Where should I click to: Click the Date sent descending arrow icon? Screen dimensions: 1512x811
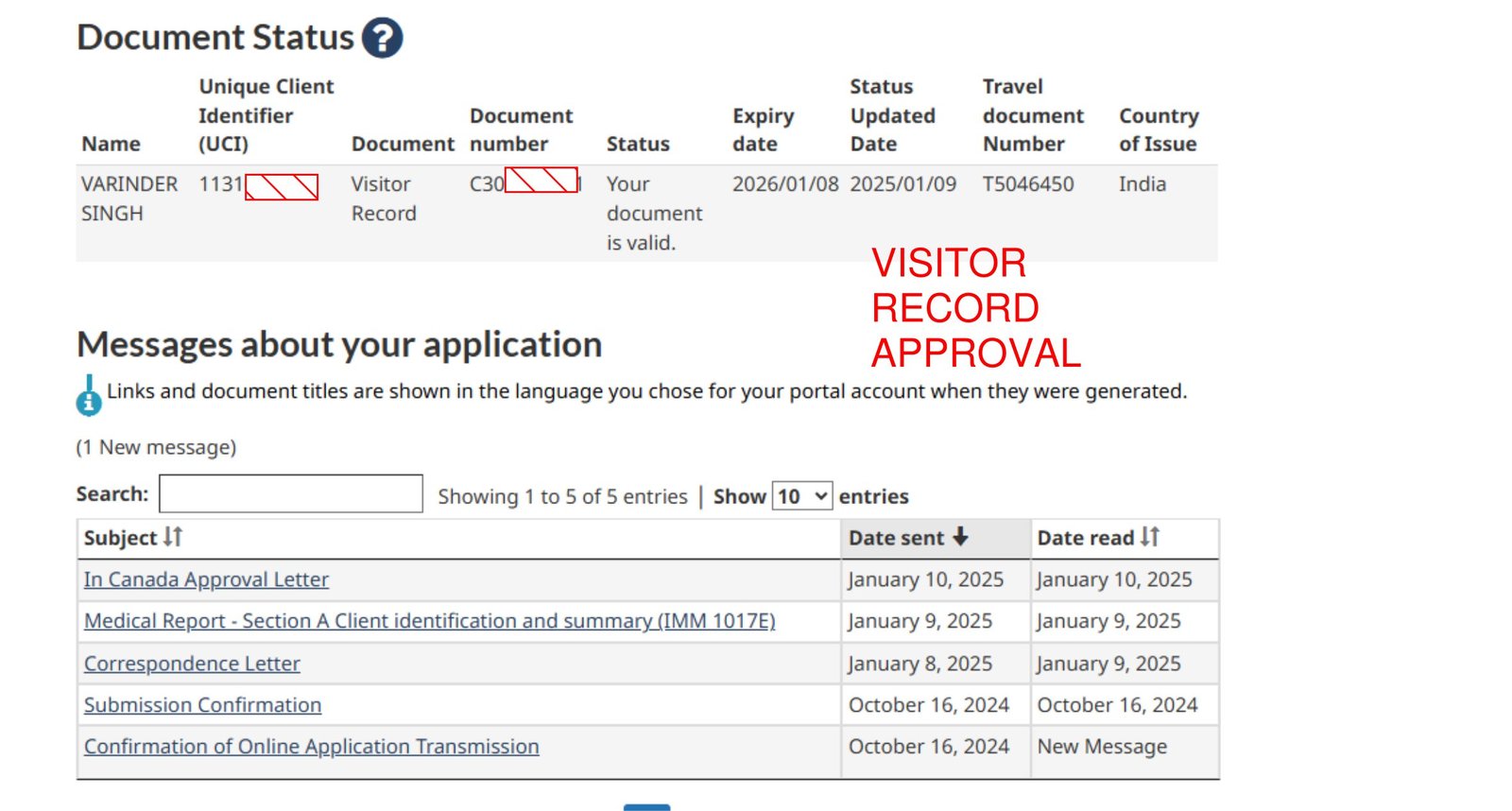(x=960, y=537)
